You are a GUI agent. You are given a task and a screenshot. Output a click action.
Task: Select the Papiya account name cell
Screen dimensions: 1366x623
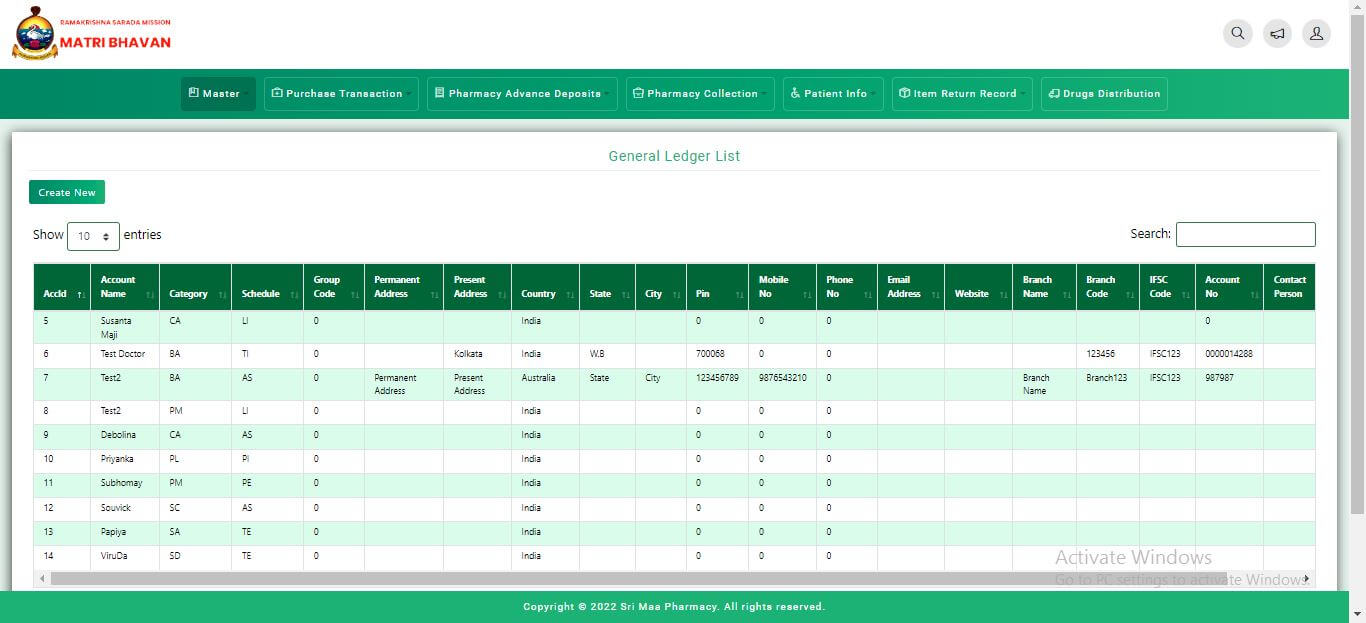point(124,532)
